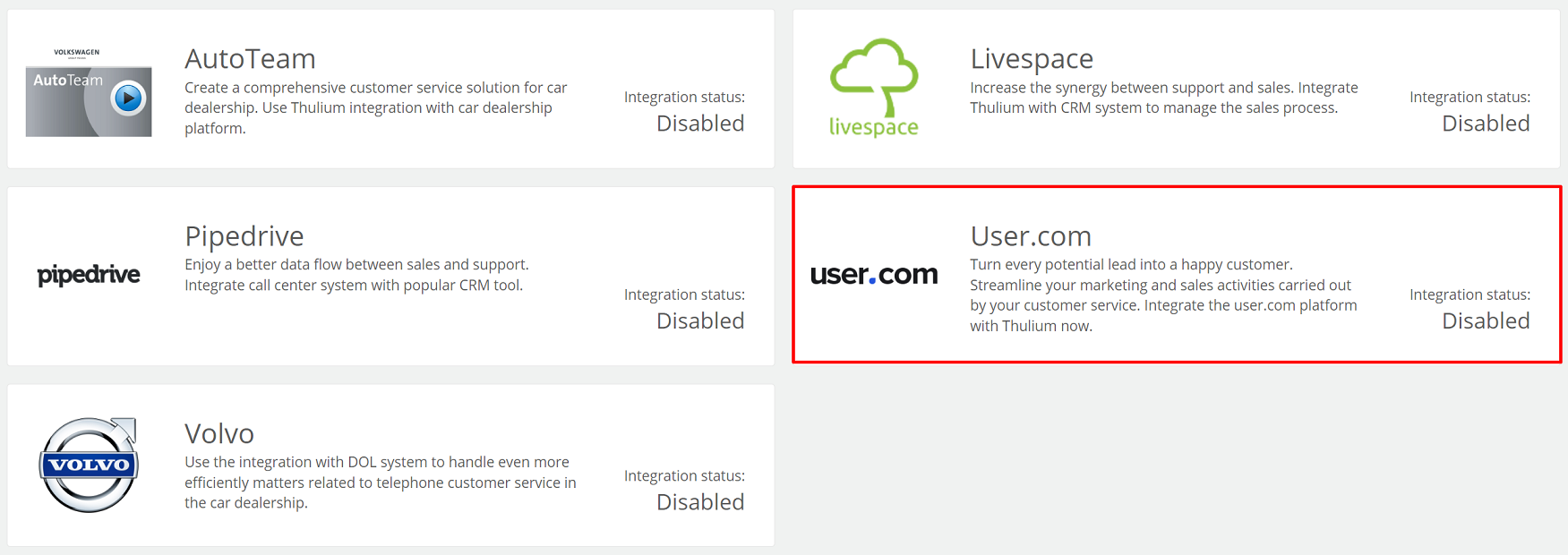Click Volvo's Disabled integration status
The width and height of the screenshot is (1568, 555).
pyautogui.click(x=700, y=502)
